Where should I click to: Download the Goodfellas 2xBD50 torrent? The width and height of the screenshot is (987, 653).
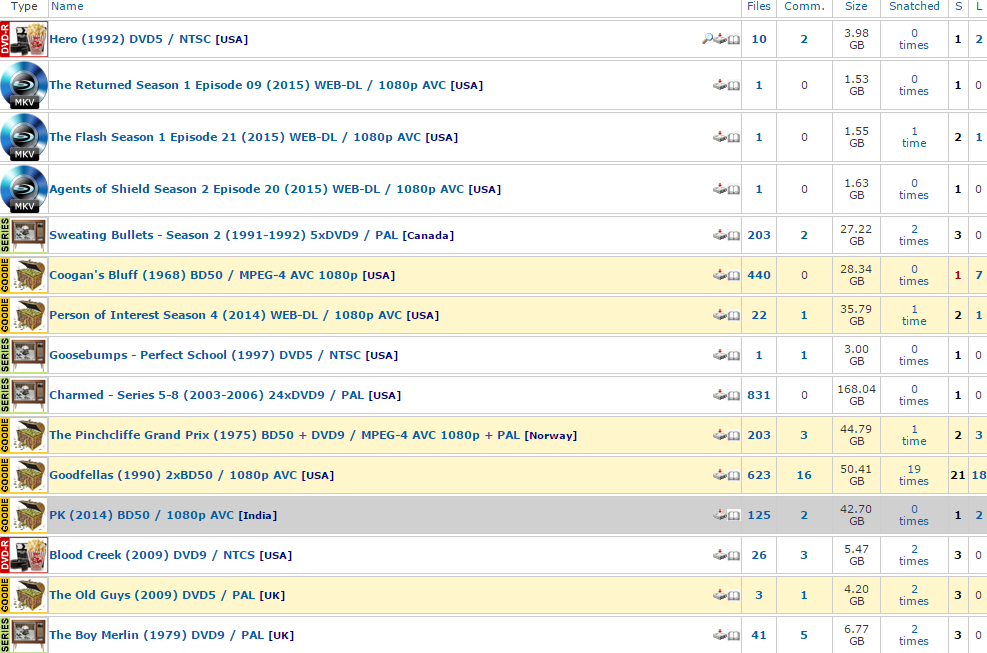coord(720,475)
